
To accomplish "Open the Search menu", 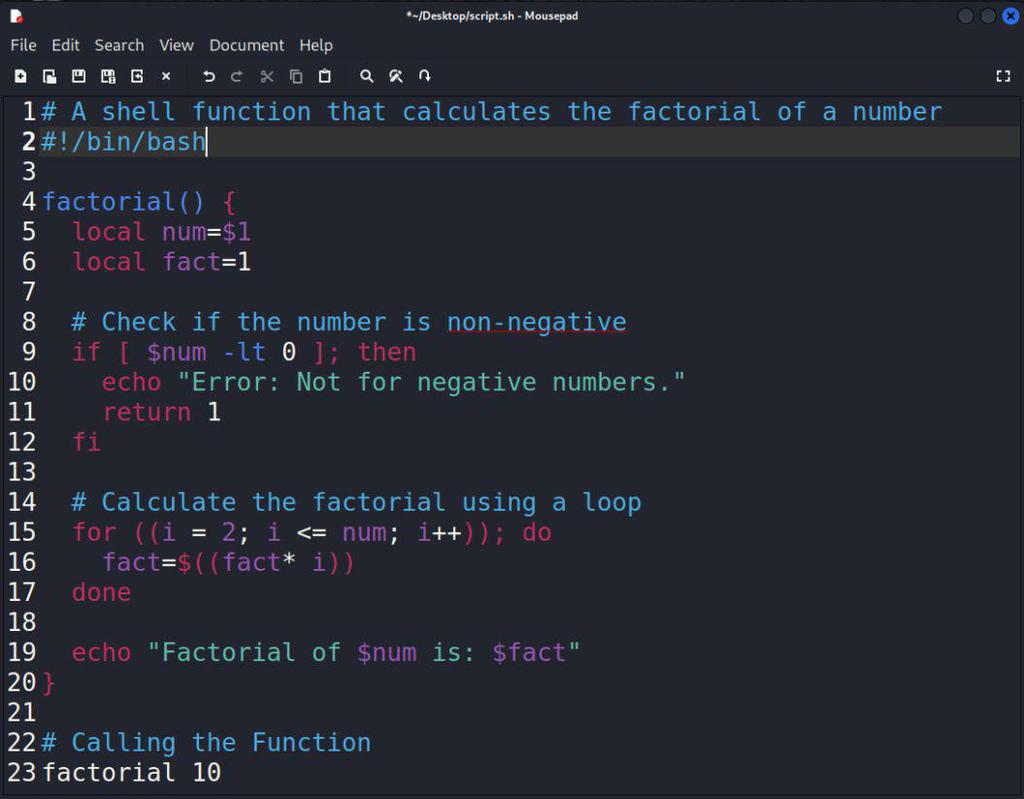I will 119,45.
